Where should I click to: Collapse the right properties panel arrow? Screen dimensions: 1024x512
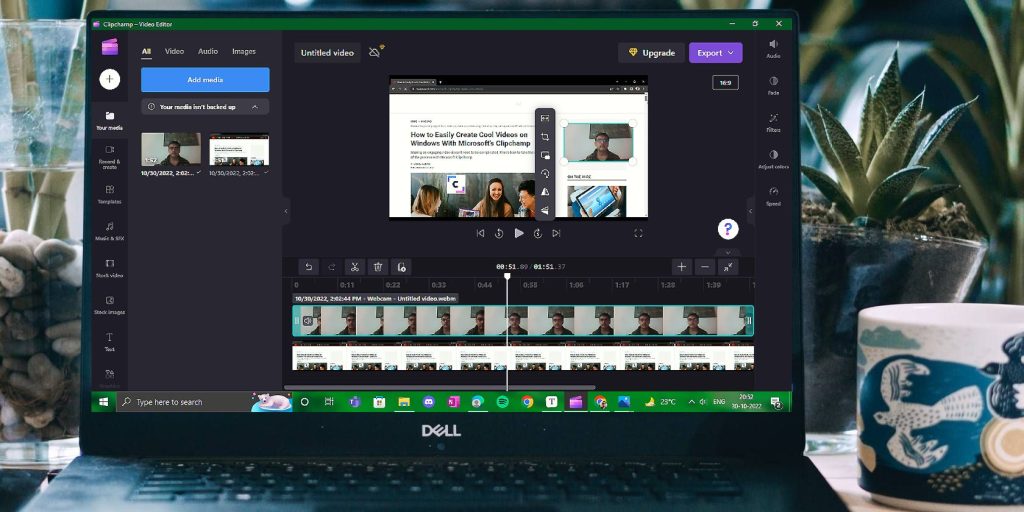[750, 211]
